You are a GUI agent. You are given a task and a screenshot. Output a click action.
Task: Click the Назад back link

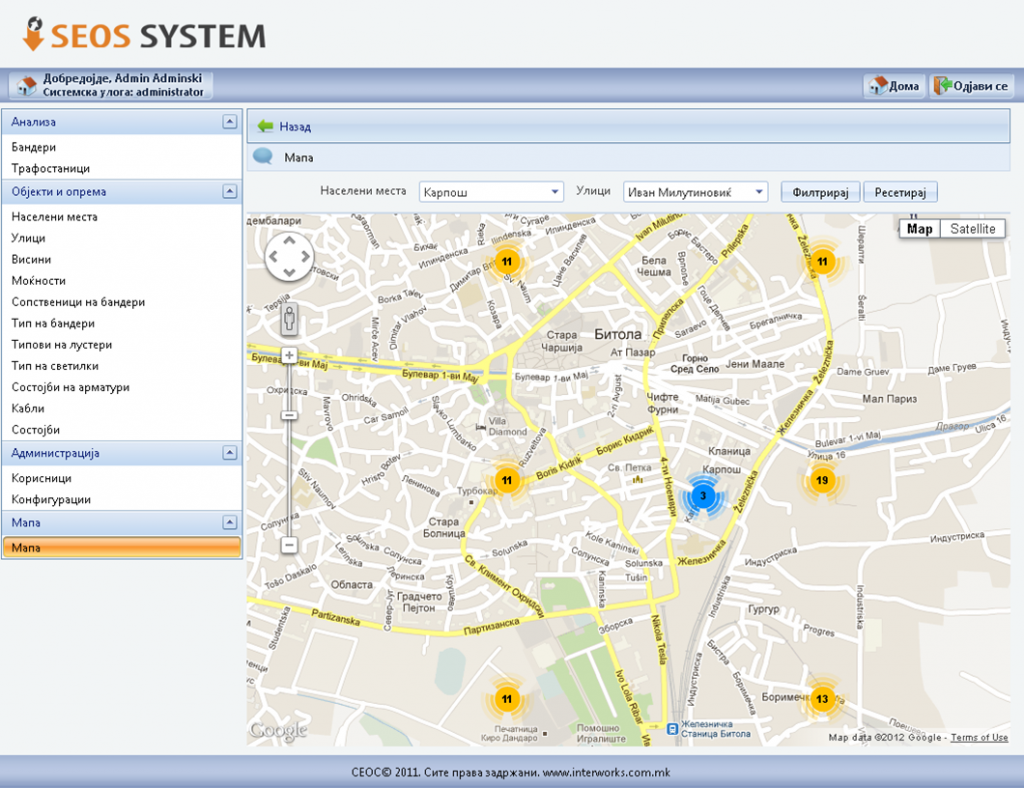295,127
